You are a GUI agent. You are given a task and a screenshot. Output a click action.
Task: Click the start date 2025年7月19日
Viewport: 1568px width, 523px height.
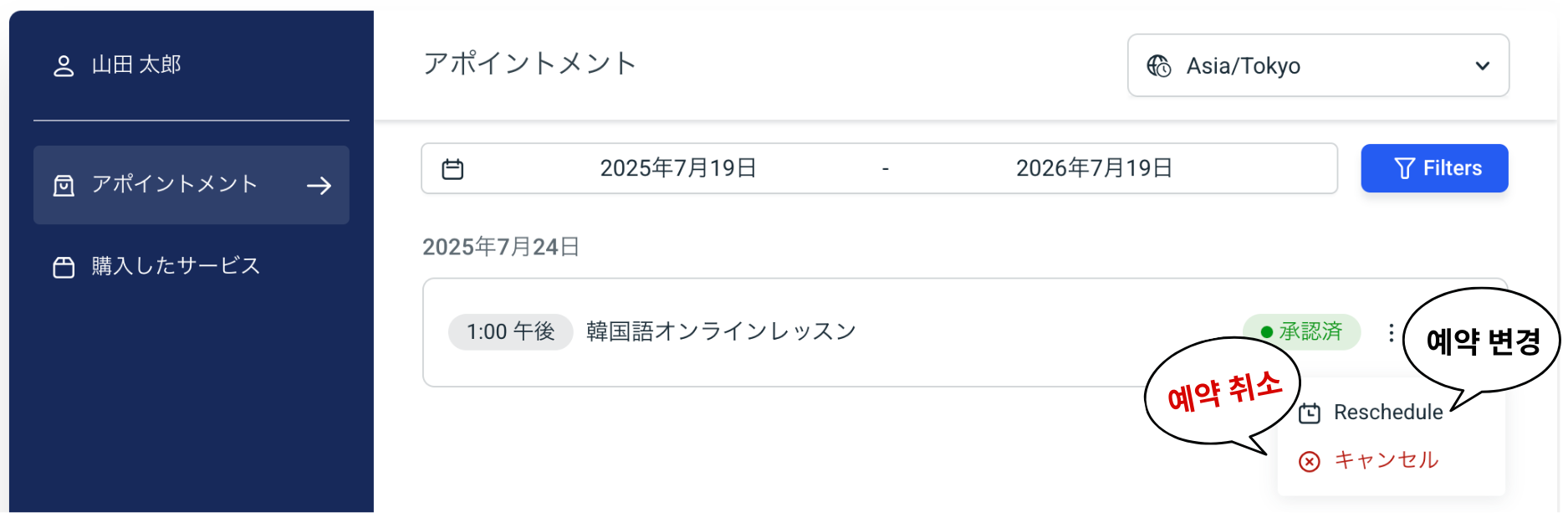pyautogui.click(x=677, y=168)
